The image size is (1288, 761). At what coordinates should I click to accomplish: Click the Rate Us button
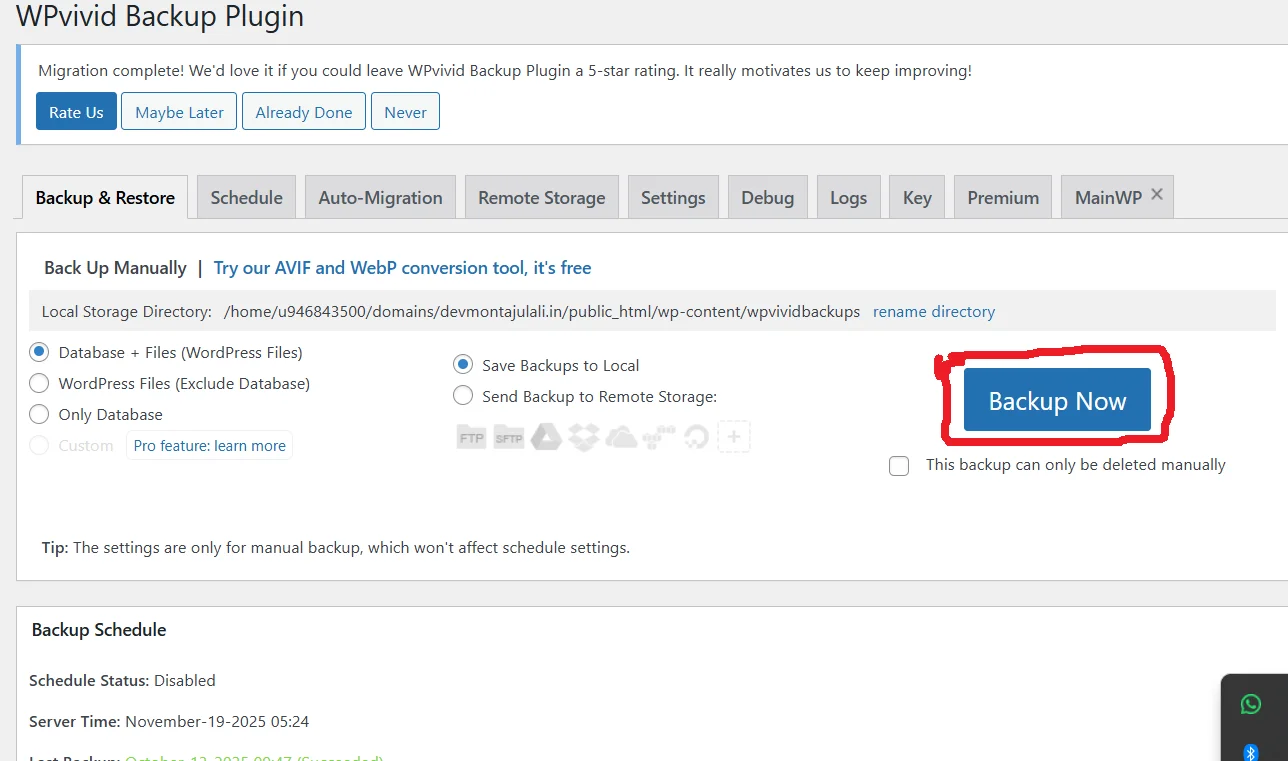76,112
